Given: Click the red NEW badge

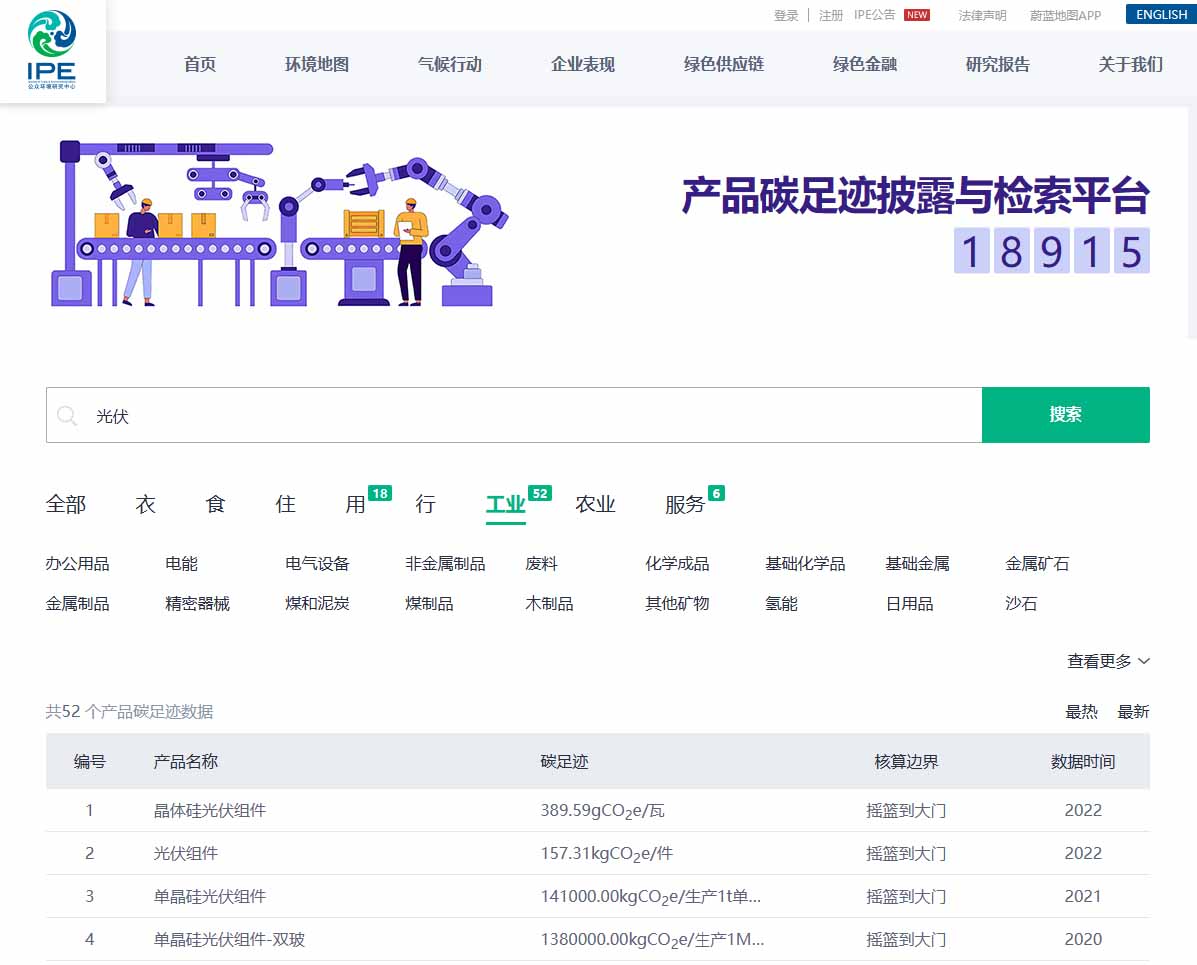Looking at the screenshot, I should (916, 15).
